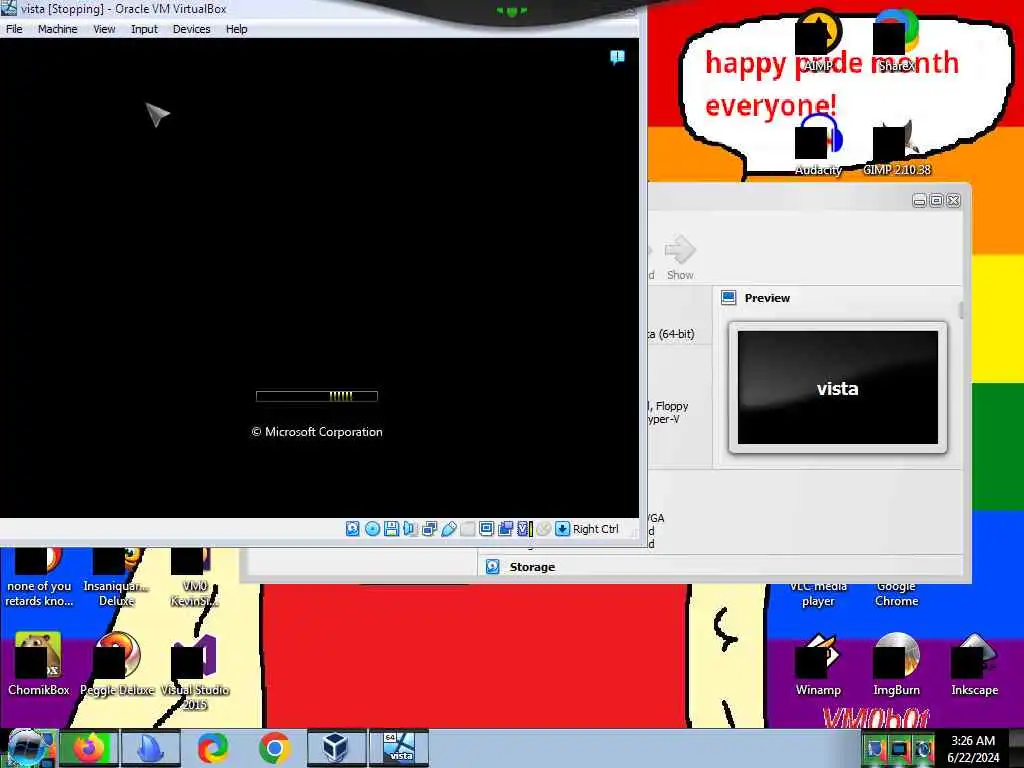Image resolution: width=1024 pixels, height=768 pixels.
Task: Click the CPU virtualization V status icon
Action: pos(524,529)
